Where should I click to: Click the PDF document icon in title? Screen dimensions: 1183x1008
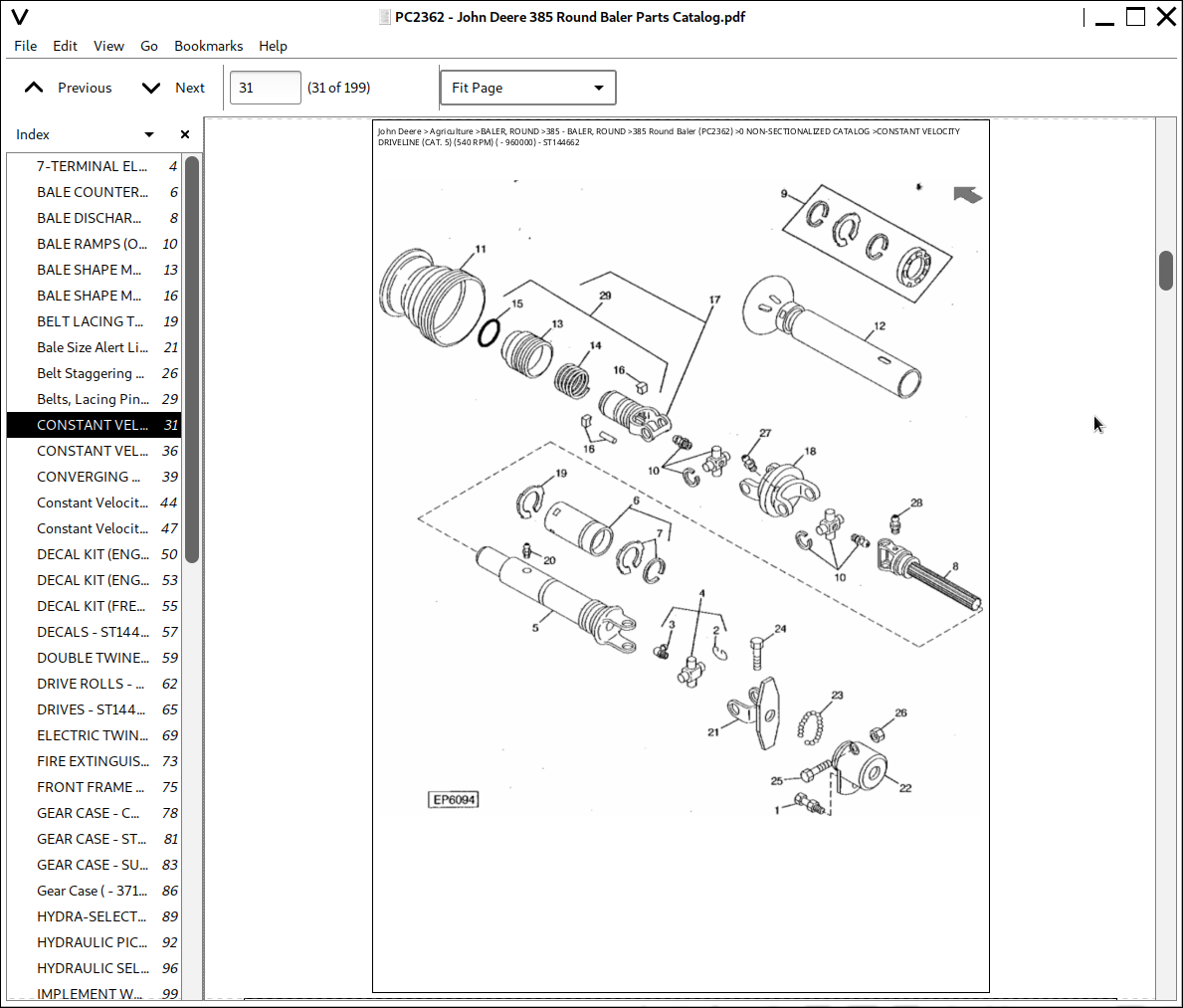pos(385,17)
